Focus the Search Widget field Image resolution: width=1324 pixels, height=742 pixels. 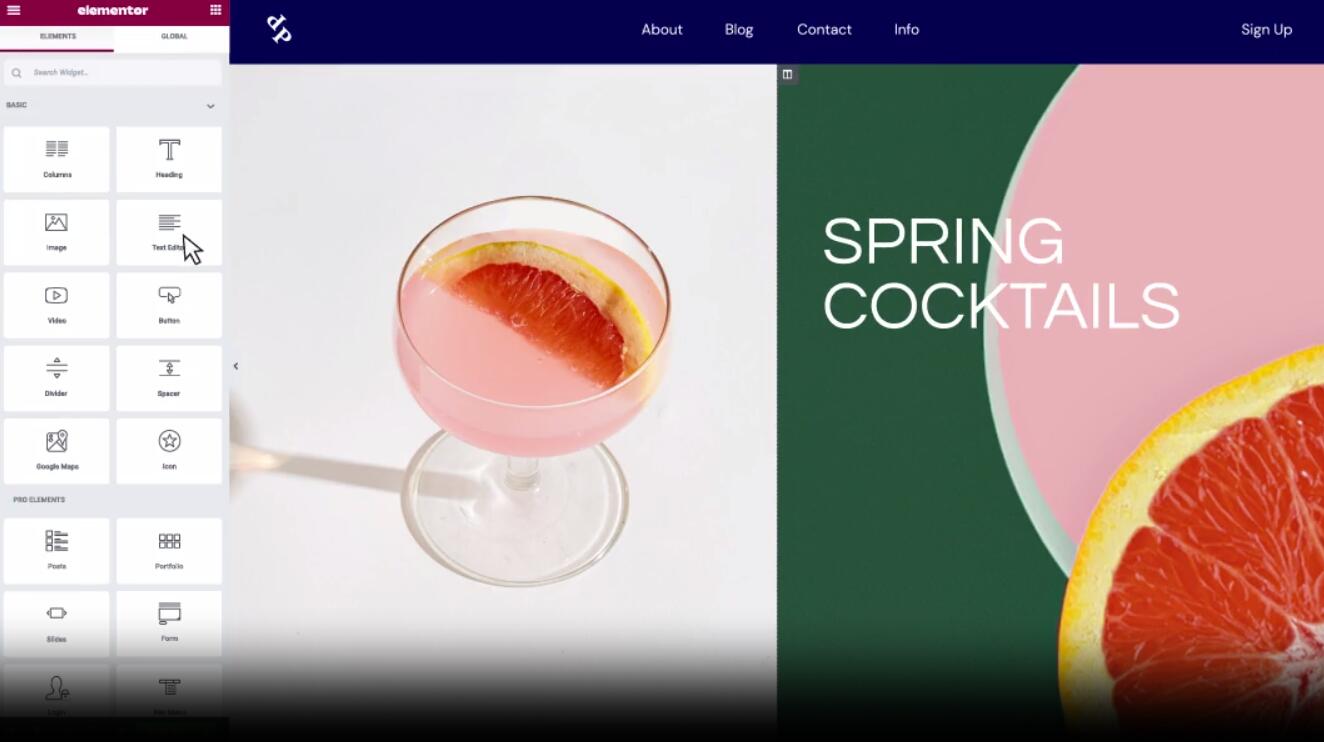click(x=112, y=72)
